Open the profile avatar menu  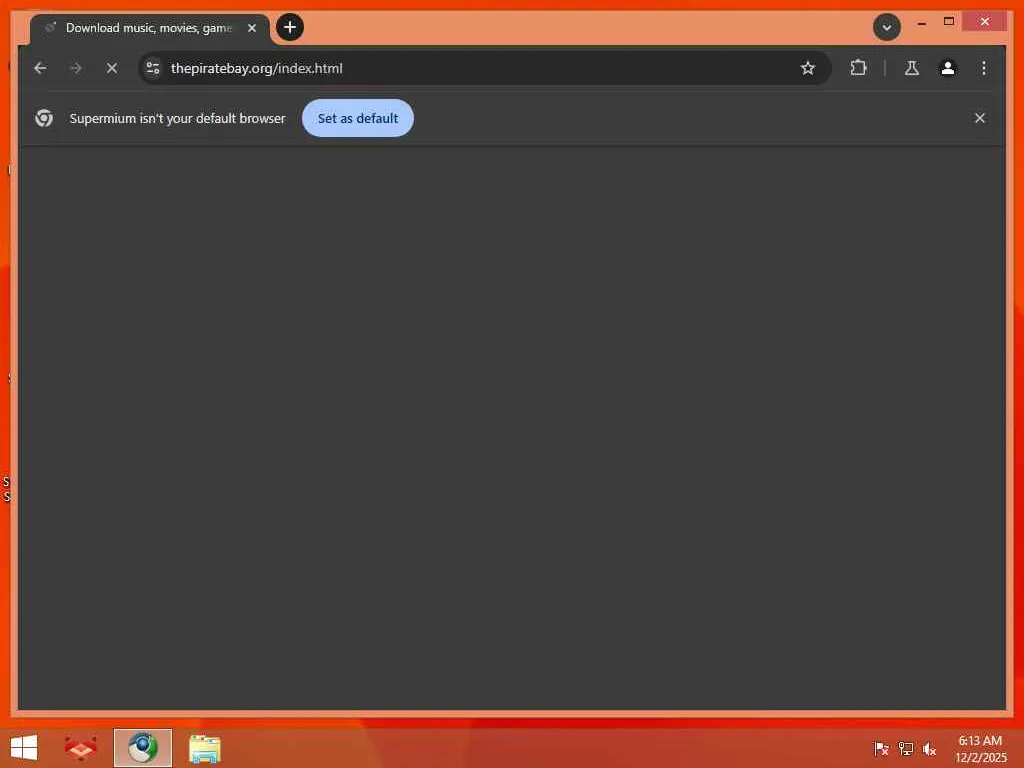pos(948,68)
